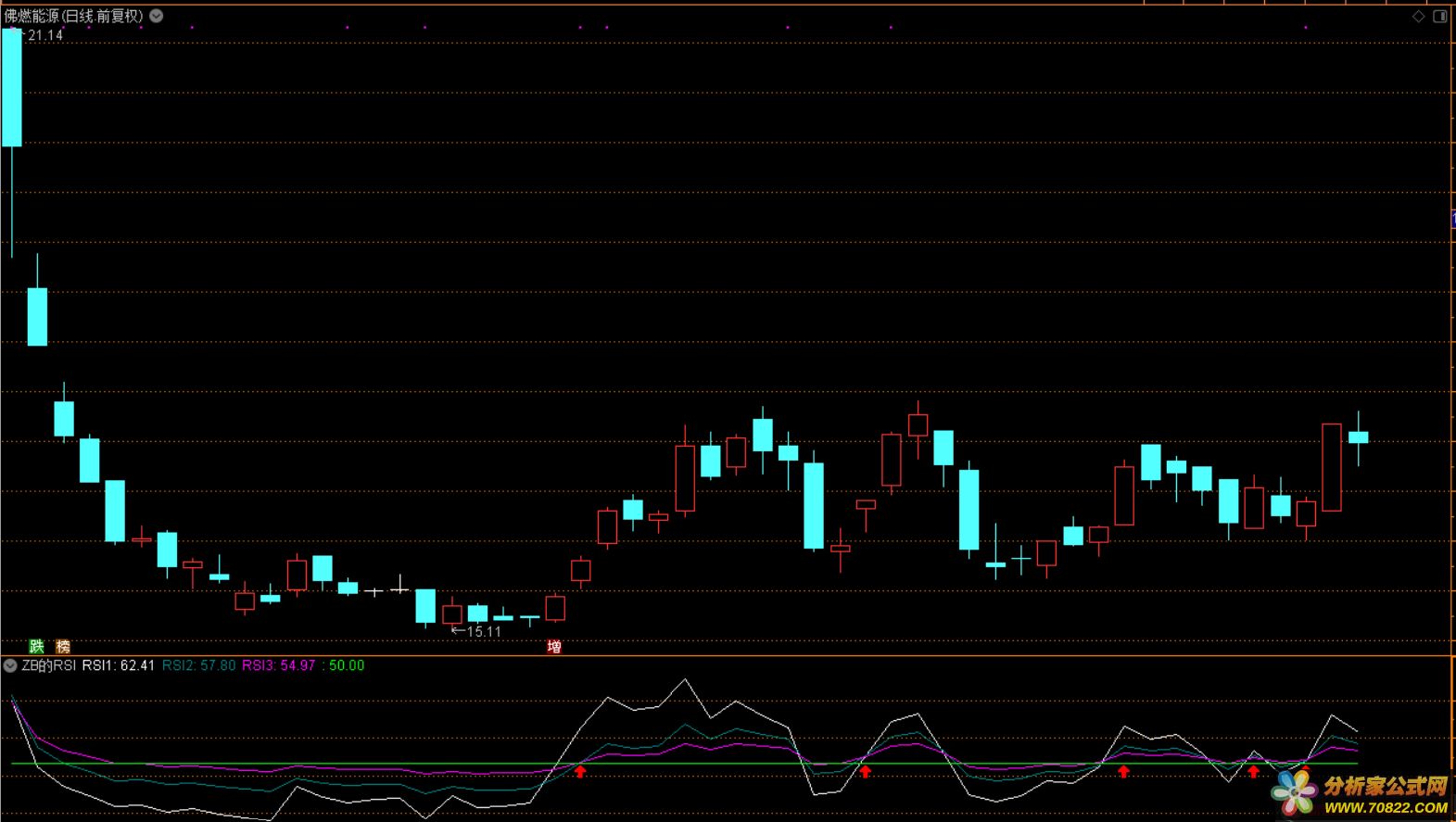Open the ZB的RSI indicator dropdown arrow
1456x822 pixels.
(x=10, y=665)
